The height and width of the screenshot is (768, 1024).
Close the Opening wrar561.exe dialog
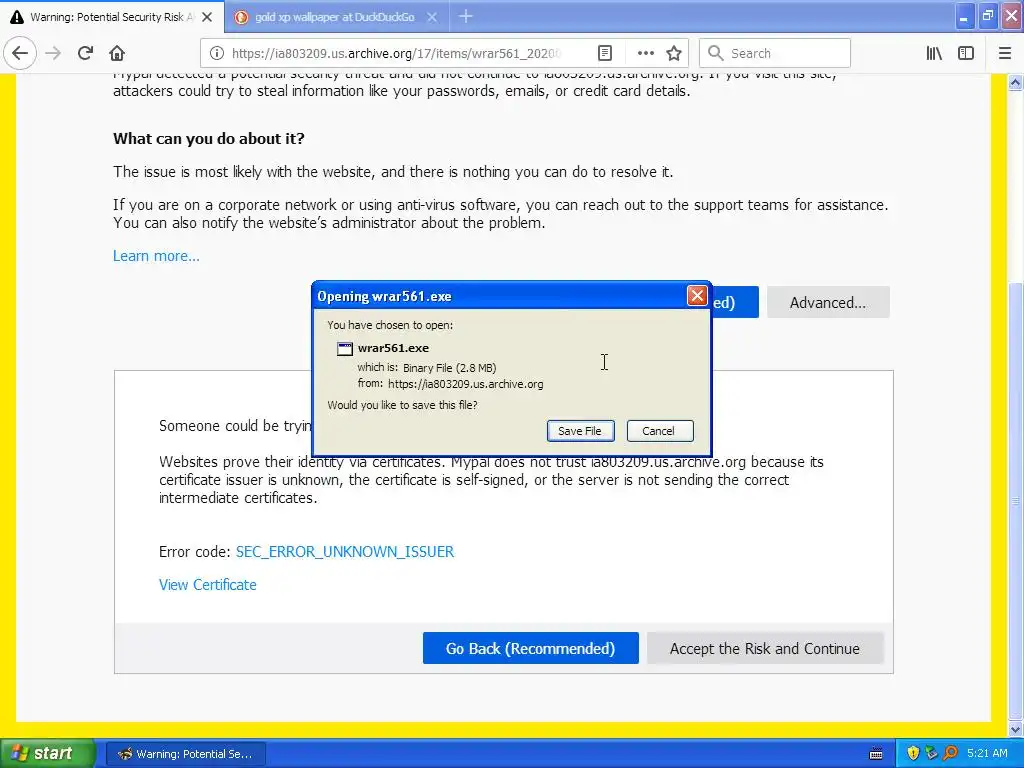coord(697,296)
